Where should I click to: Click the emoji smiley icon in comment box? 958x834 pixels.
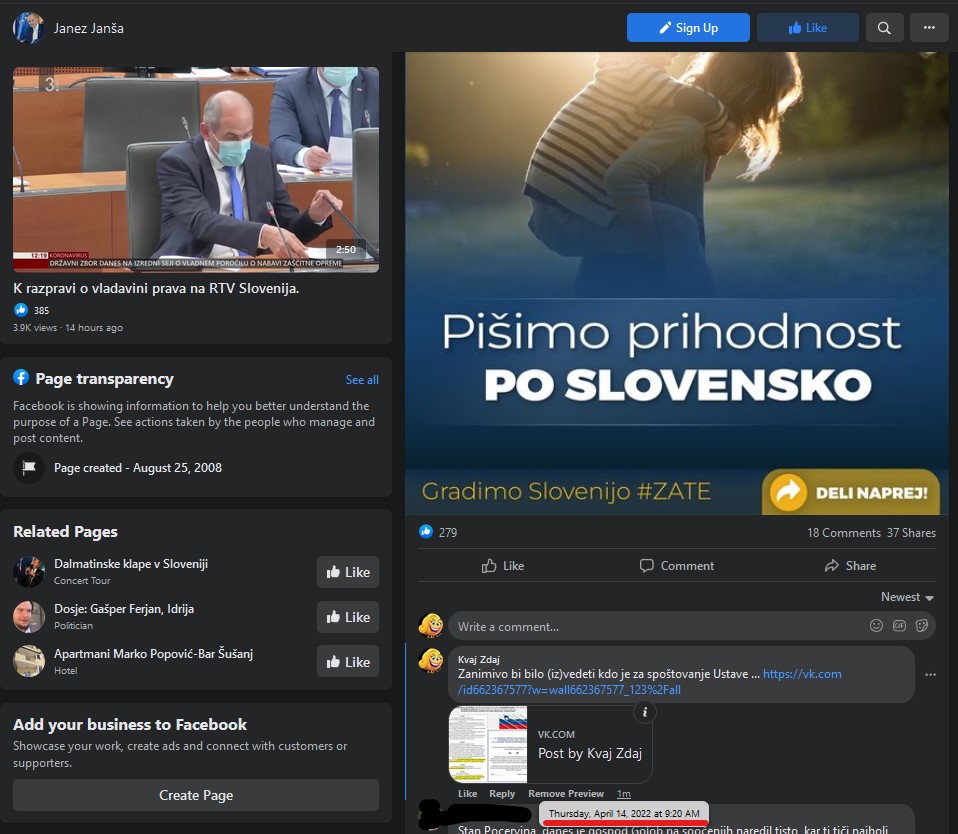(876, 626)
